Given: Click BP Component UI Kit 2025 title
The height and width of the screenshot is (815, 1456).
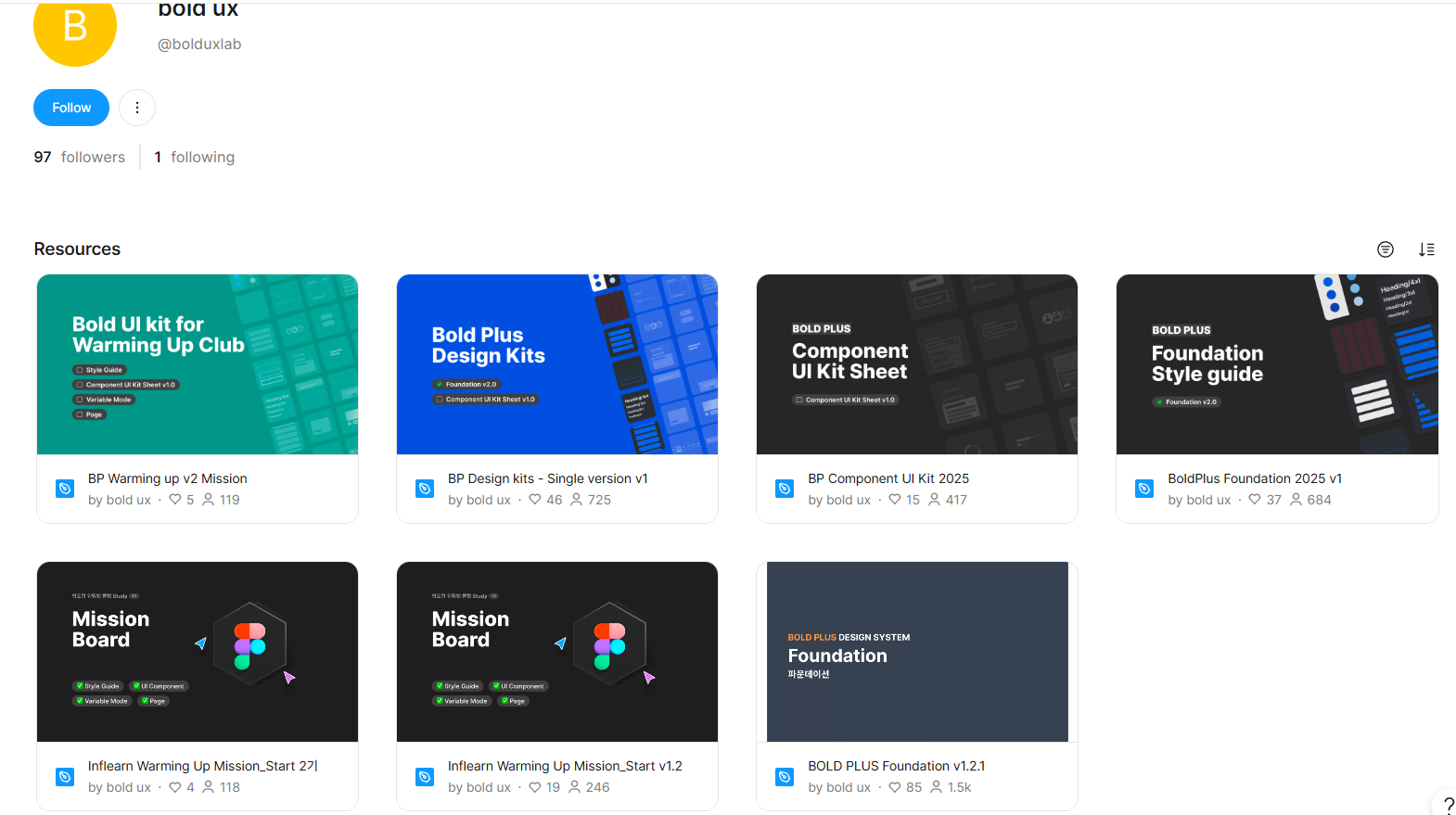Looking at the screenshot, I should point(888,478).
